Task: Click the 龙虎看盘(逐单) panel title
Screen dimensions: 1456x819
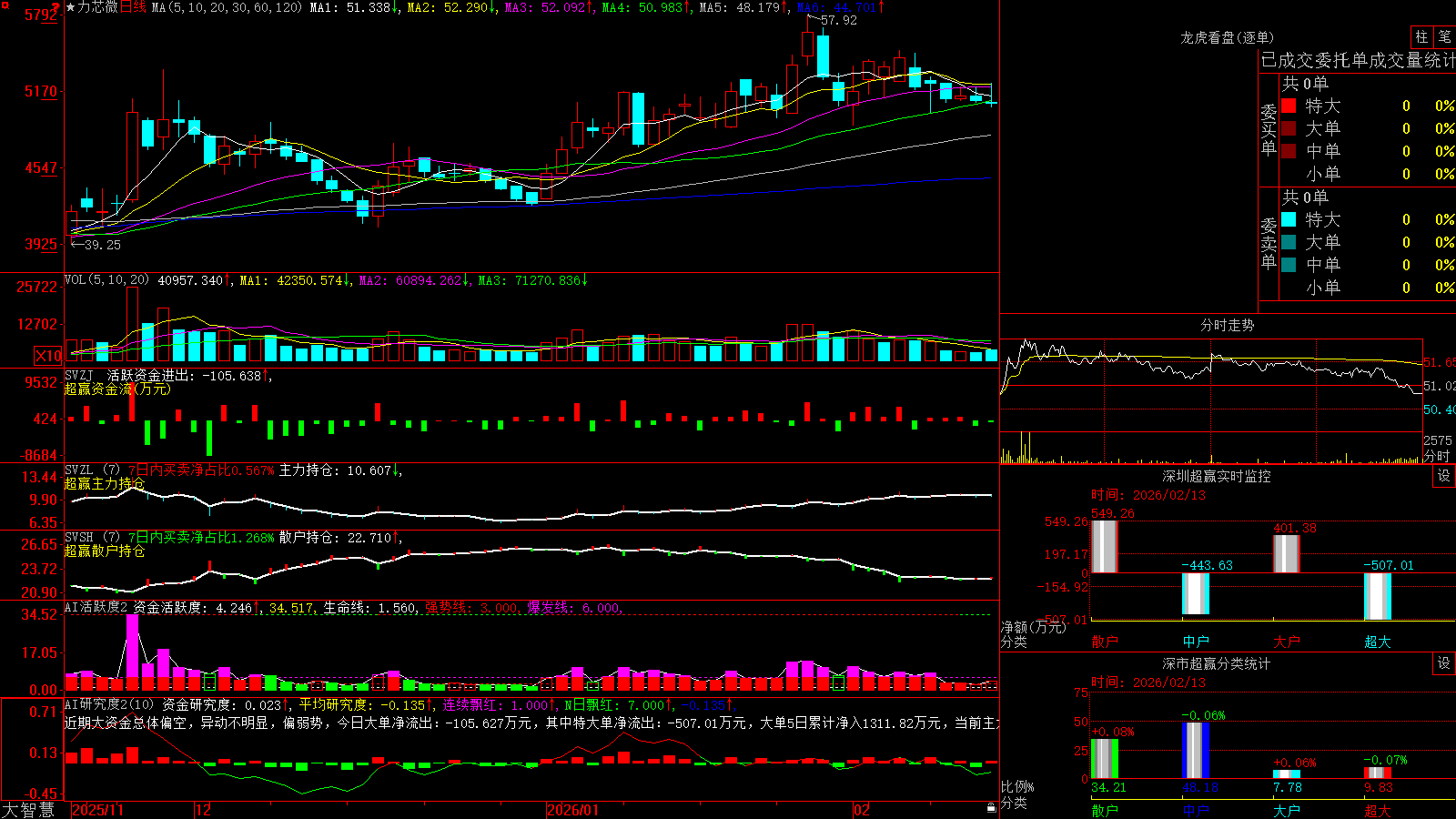Action: tap(1227, 37)
